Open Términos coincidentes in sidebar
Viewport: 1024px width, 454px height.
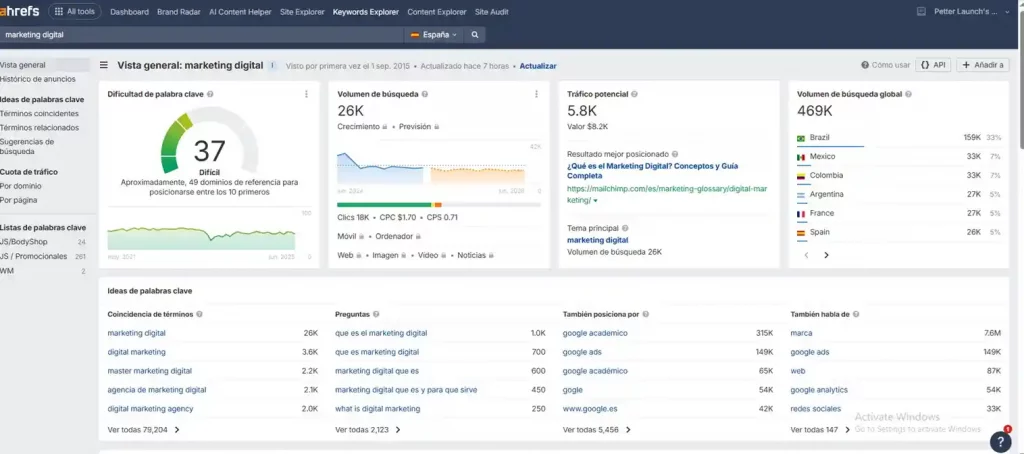point(40,114)
